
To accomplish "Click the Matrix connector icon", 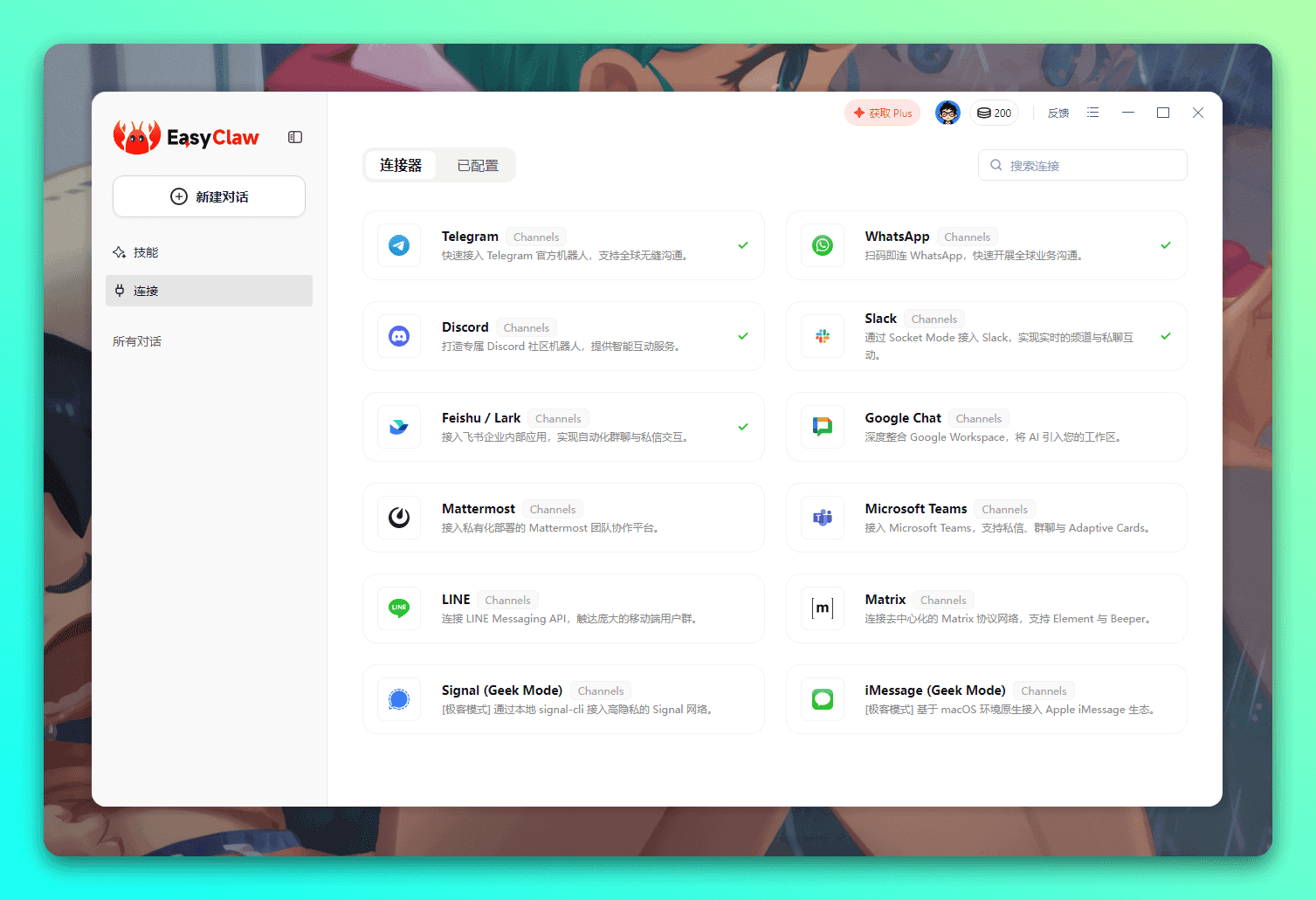I will coord(823,608).
